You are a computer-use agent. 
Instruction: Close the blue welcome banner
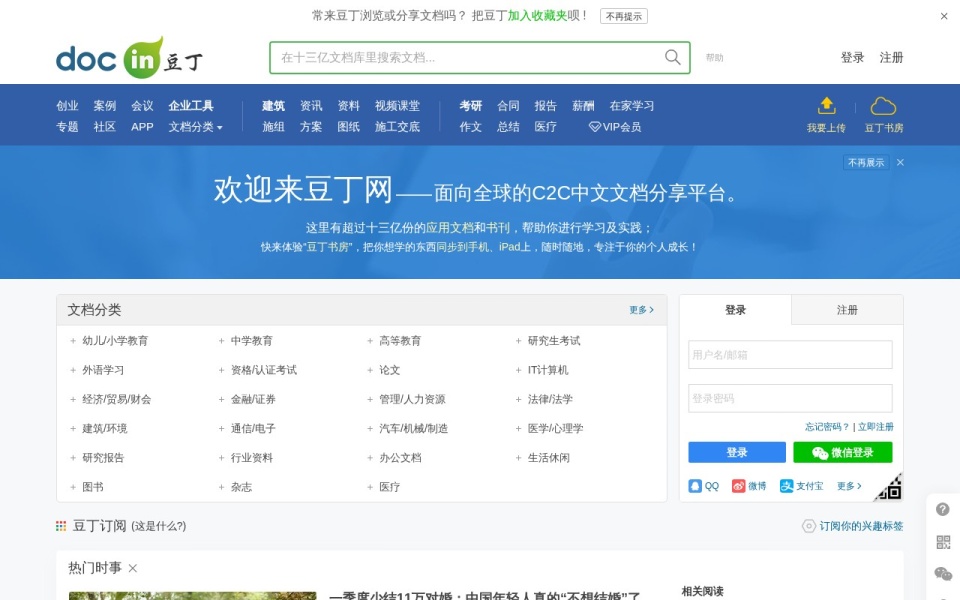pyautogui.click(x=900, y=162)
